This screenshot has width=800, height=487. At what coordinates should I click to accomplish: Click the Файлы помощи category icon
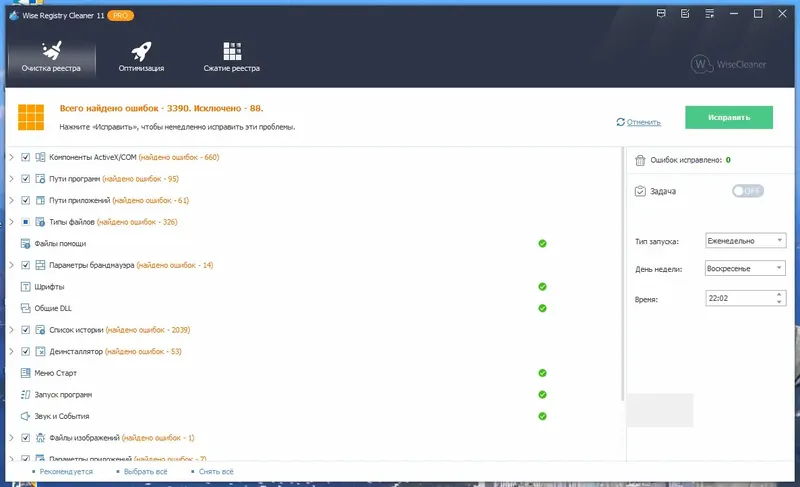click(x=26, y=244)
